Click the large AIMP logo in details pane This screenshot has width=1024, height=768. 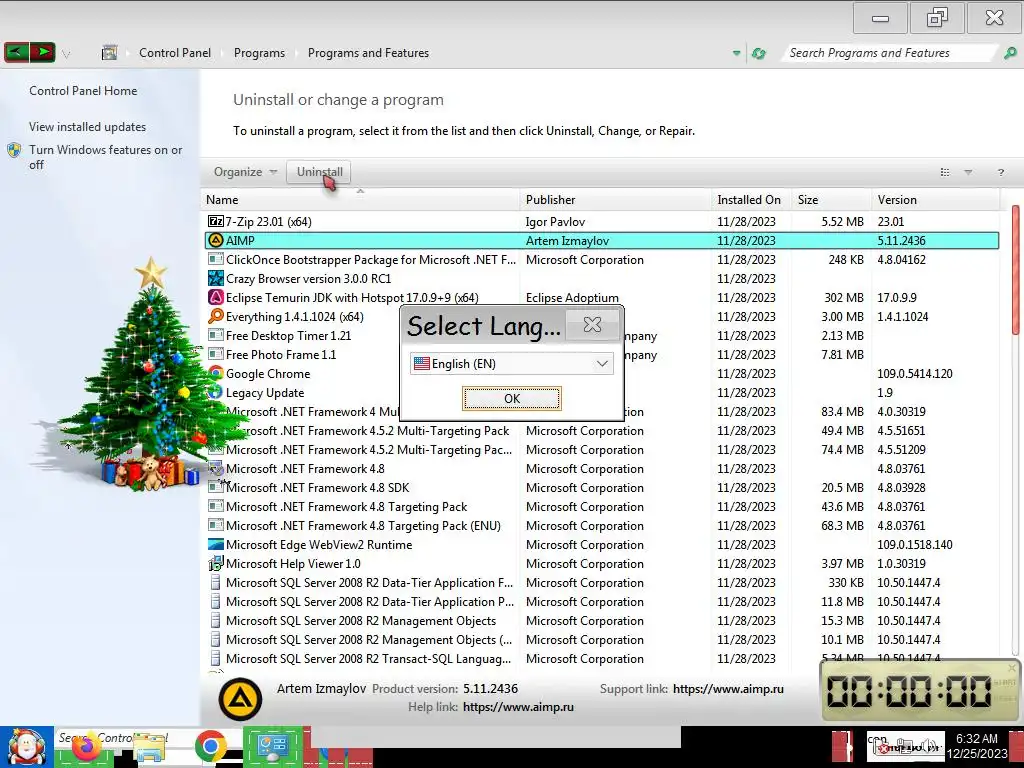click(240, 699)
